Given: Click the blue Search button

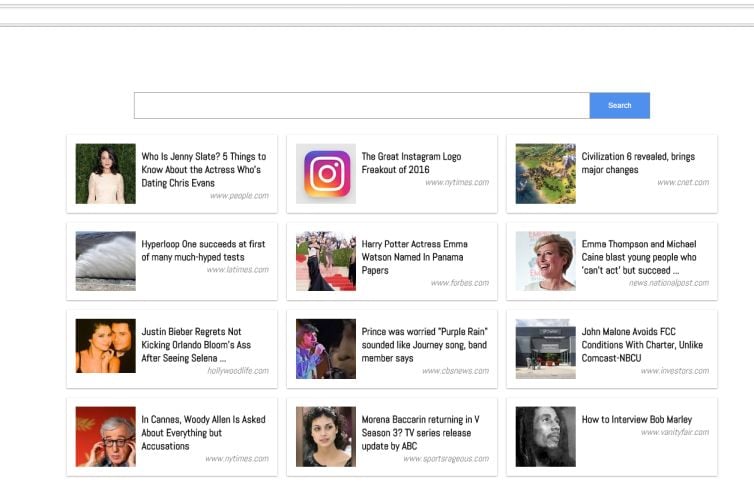Looking at the screenshot, I should [x=619, y=105].
